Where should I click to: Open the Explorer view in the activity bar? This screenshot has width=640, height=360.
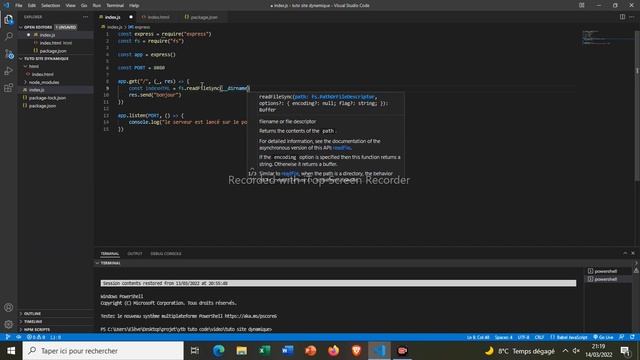pos(9,19)
